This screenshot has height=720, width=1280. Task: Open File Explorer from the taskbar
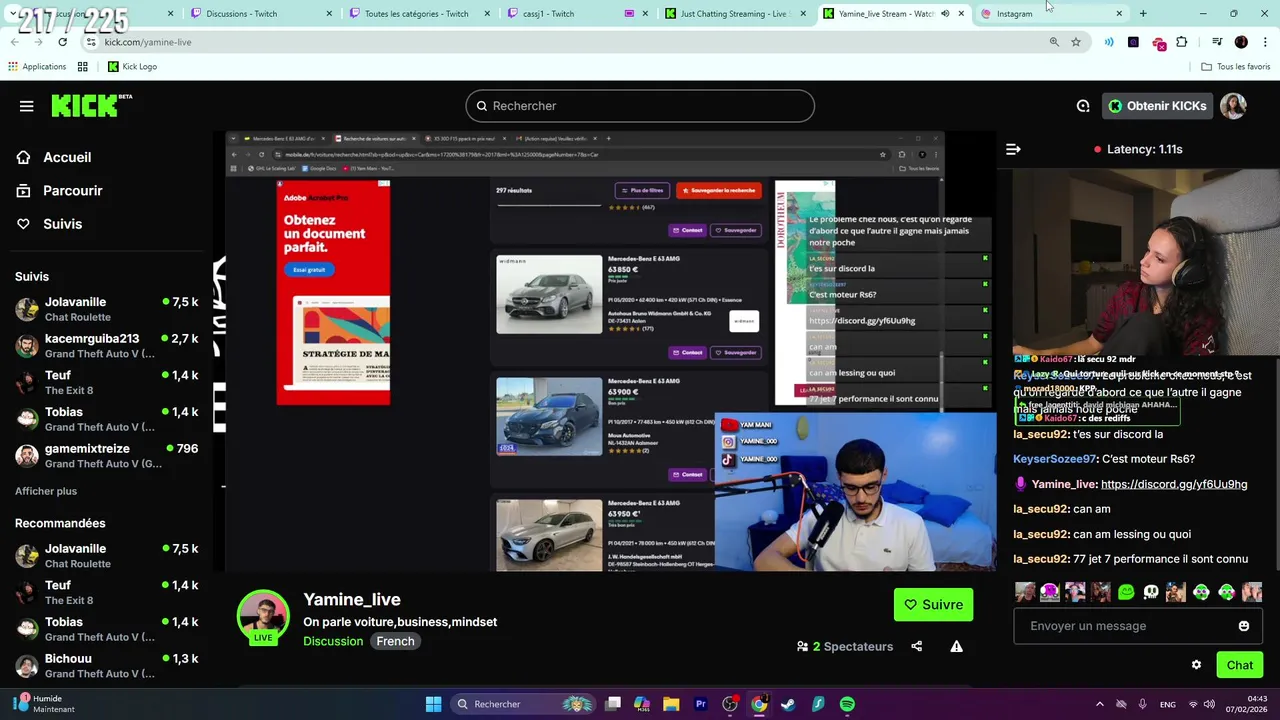(x=671, y=704)
